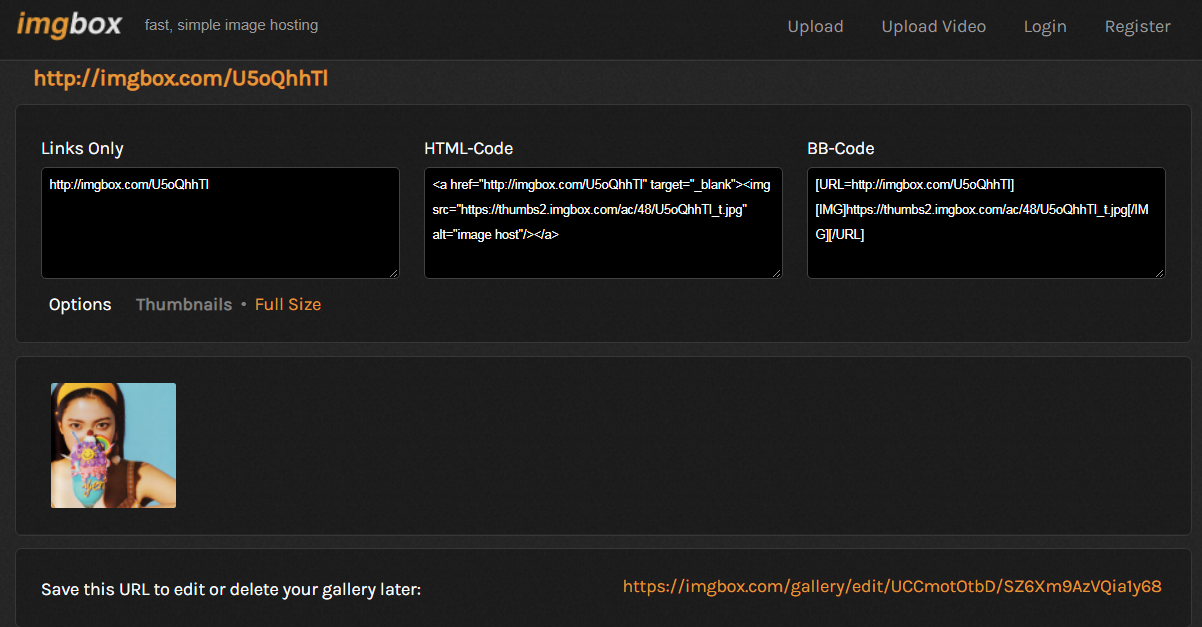The height and width of the screenshot is (627, 1202).
Task: Click the HTML-Code box resize handle
Action: point(776,272)
